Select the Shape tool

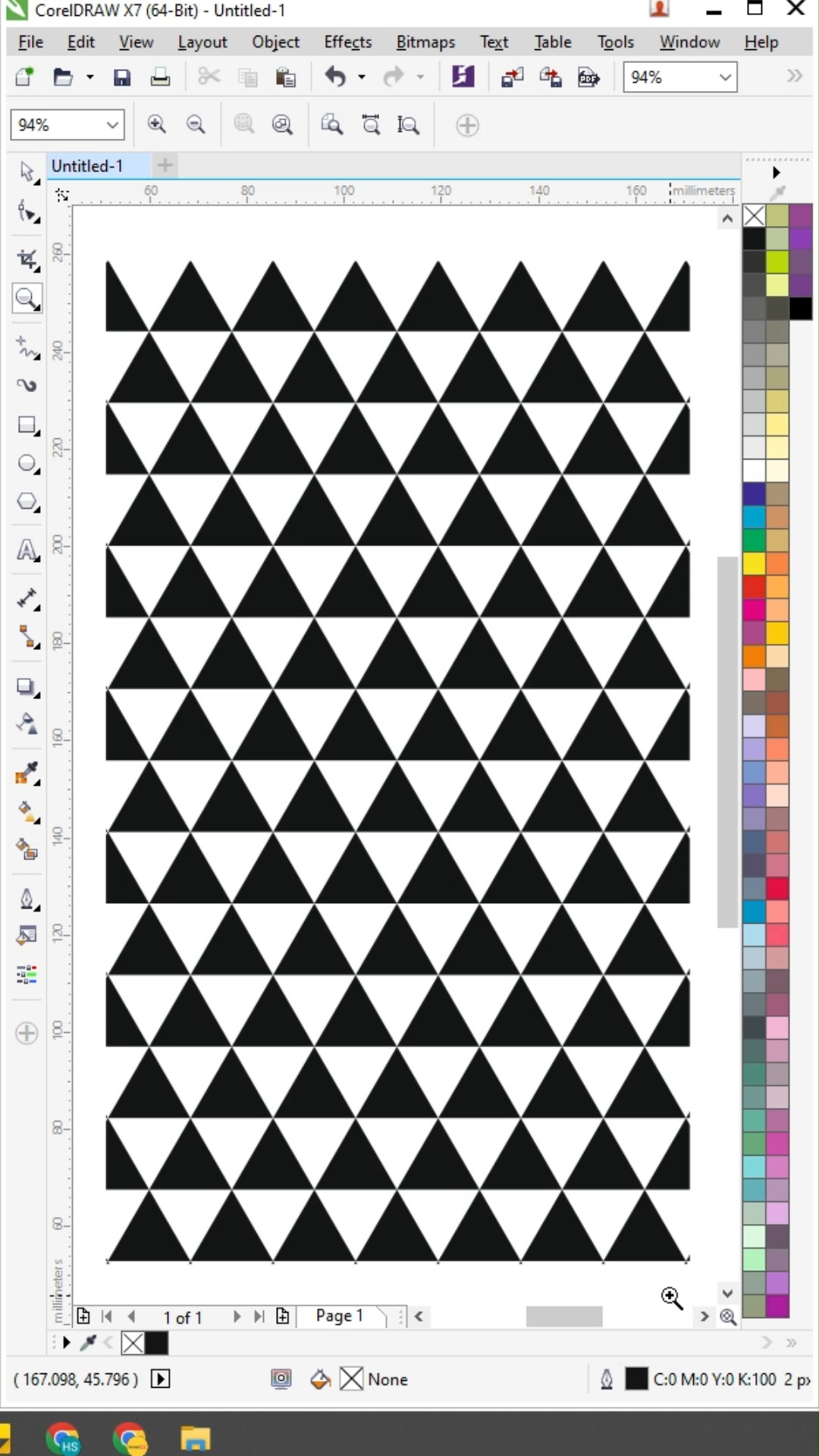27,212
